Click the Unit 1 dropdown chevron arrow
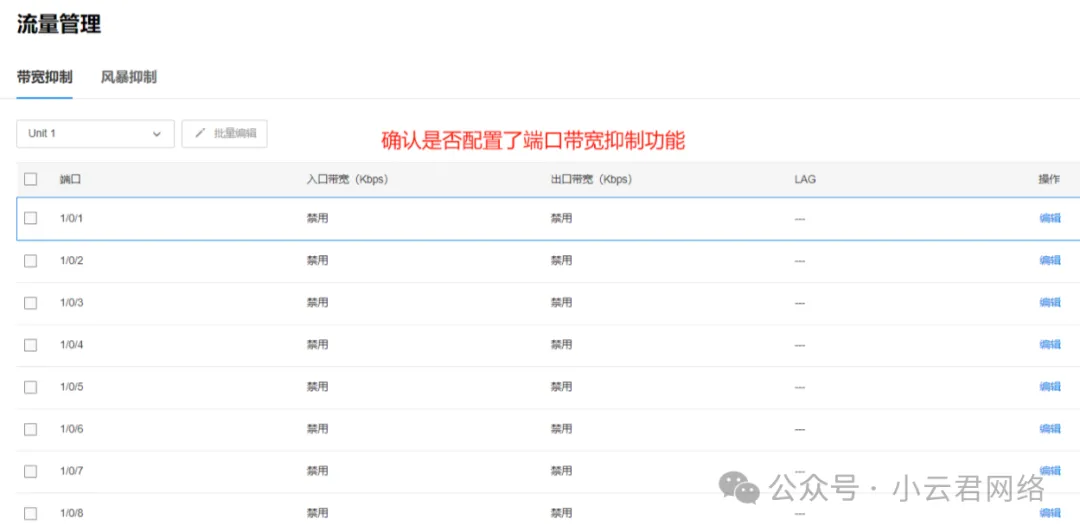The height and width of the screenshot is (532, 1080). tap(157, 134)
